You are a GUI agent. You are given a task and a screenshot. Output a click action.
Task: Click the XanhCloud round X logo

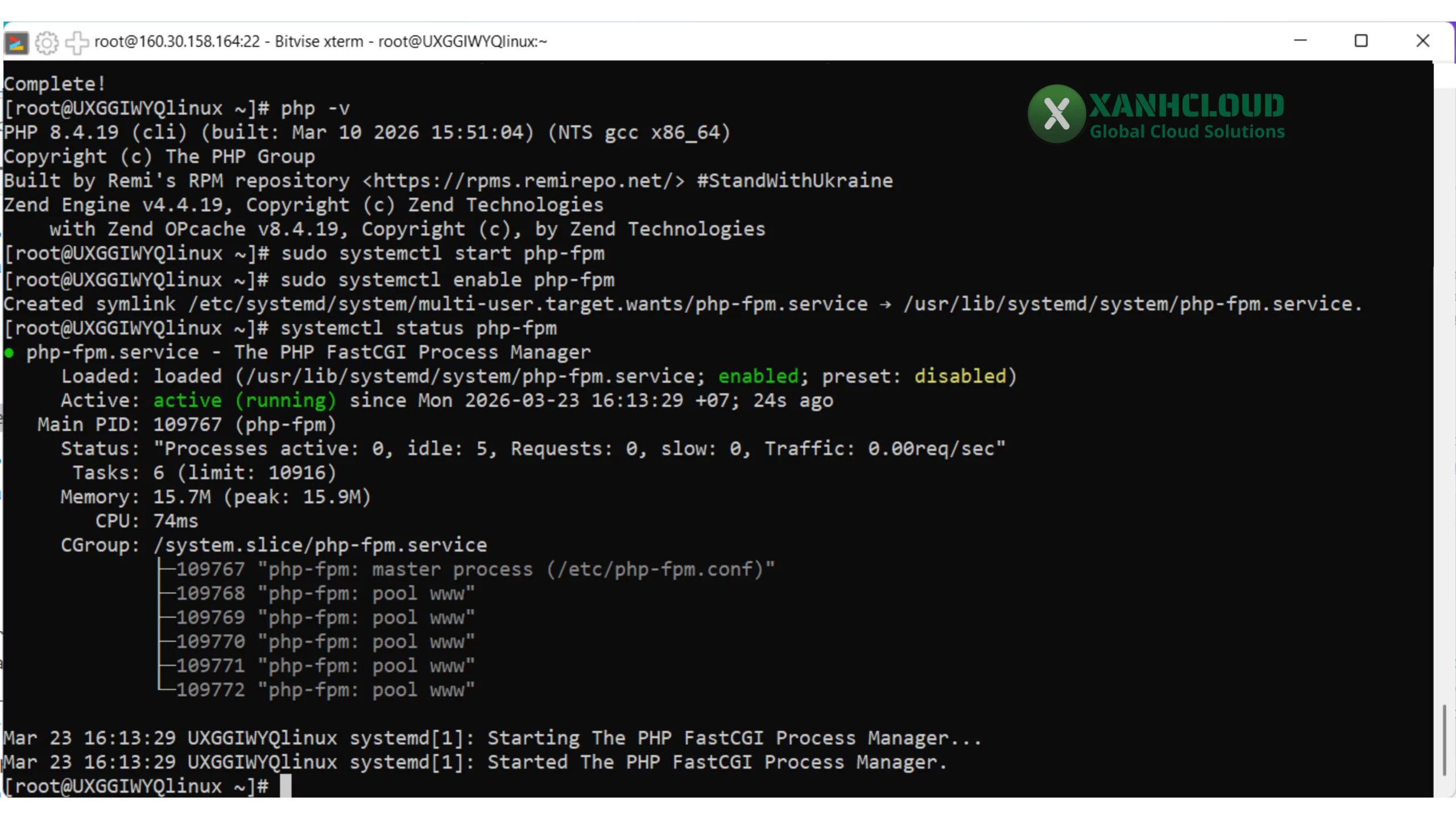[1056, 114]
